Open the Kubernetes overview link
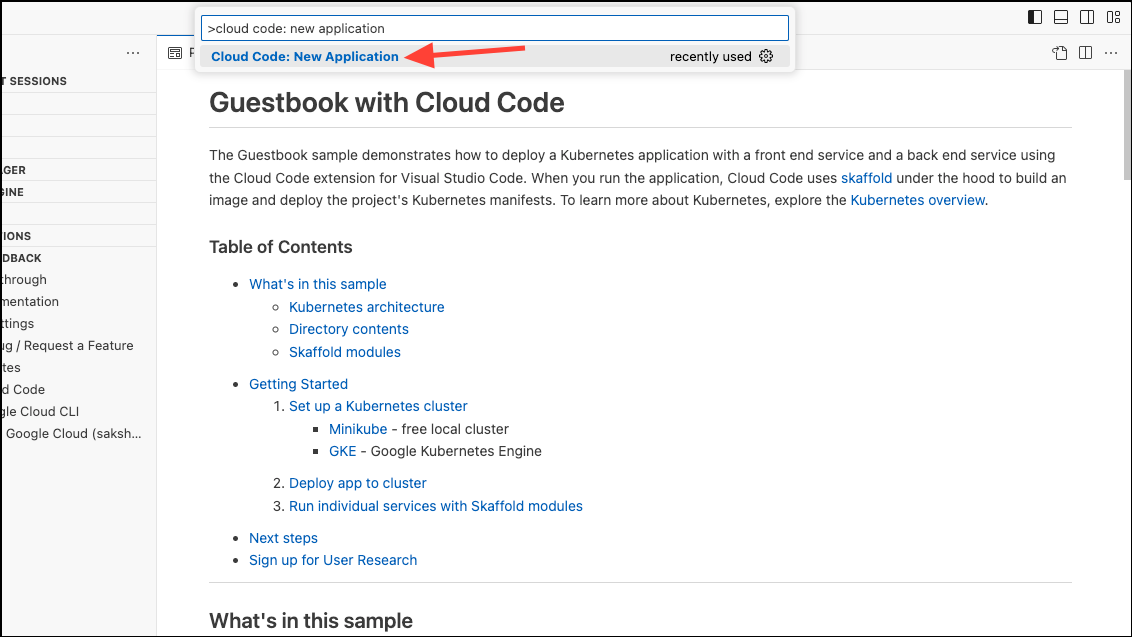Image resolution: width=1132 pixels, height=637 pixels. [x=917, y=200]
